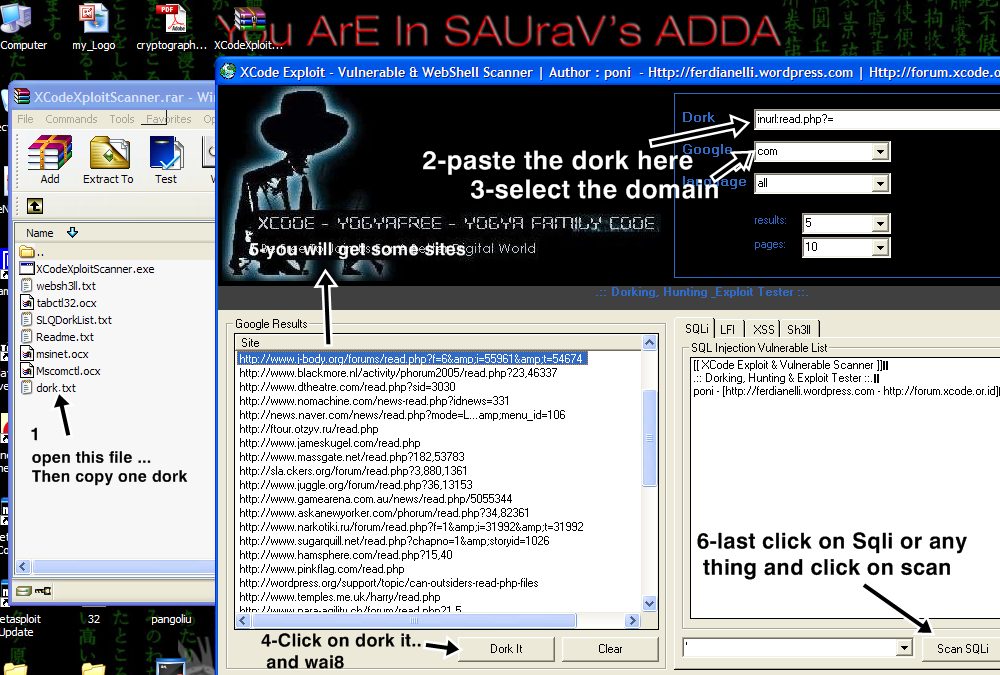1000x675 pixels.
Task: Open the Favorites menu in WinRAR
Action: 168,119
